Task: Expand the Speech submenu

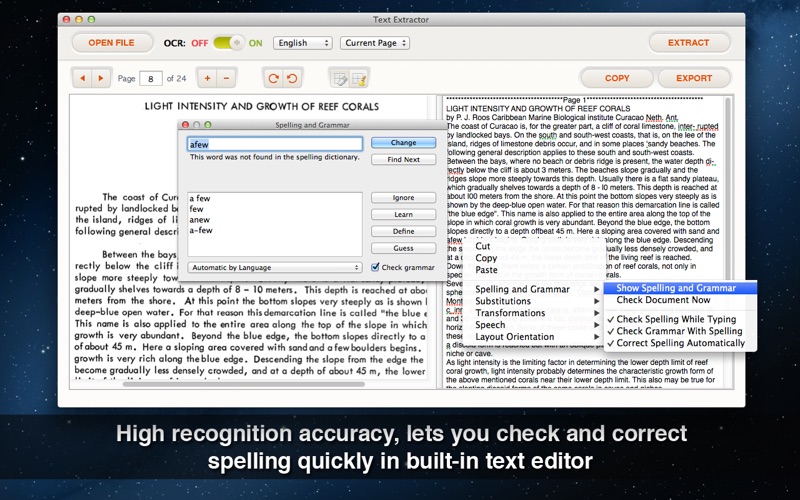Action: (536, 324)
